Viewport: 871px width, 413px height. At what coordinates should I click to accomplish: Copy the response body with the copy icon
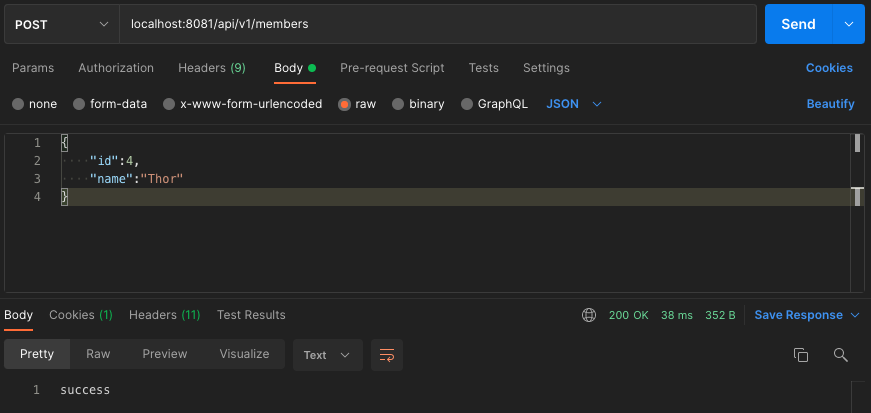pos(800,355)
